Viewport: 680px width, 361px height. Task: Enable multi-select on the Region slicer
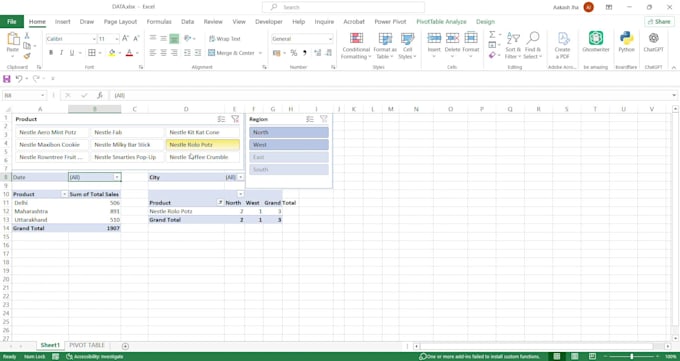tap(310, 119)
